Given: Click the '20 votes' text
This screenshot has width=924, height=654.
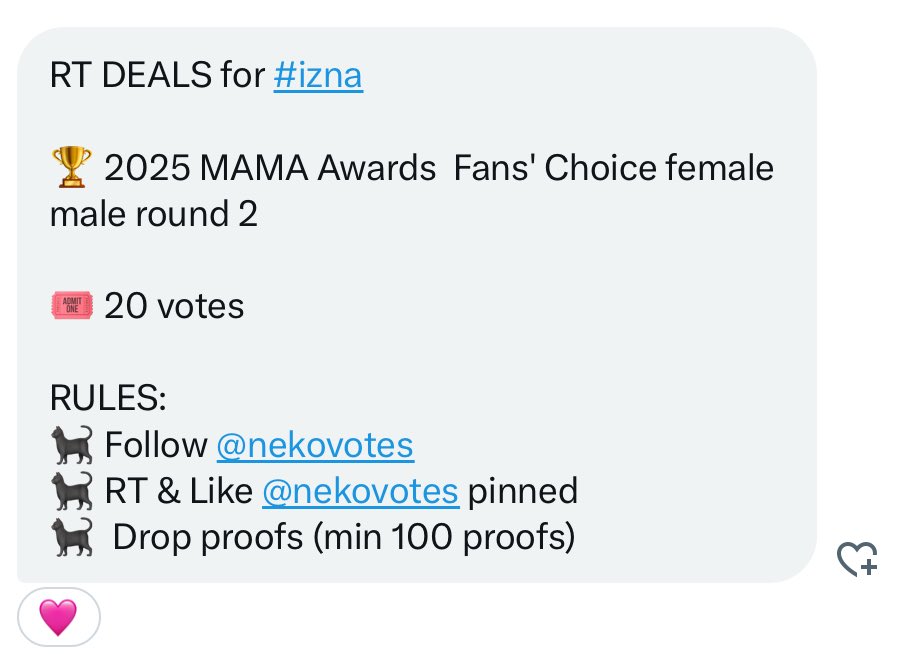Looking at the screenshot, I should tap(174, 306).
